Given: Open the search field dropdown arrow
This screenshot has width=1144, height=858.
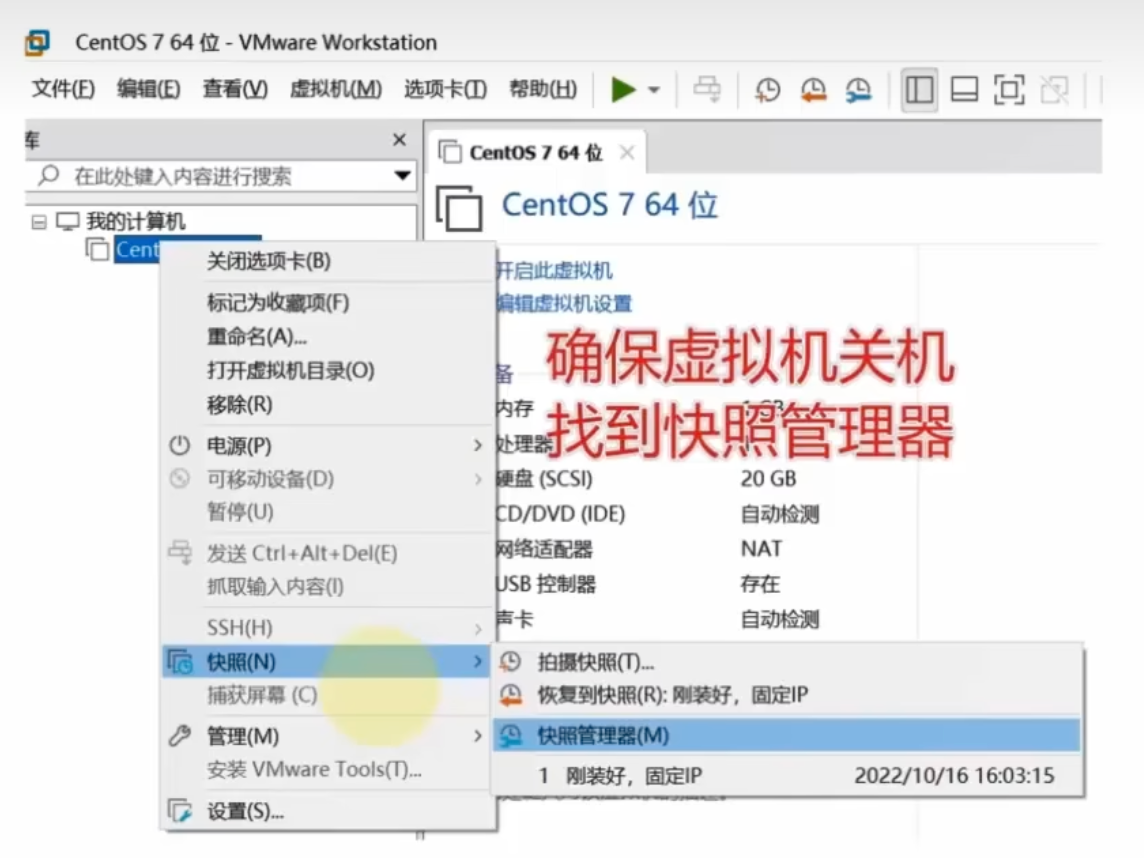Looking at the screenshot, I should pyautogui.click(x=402, y=176).
